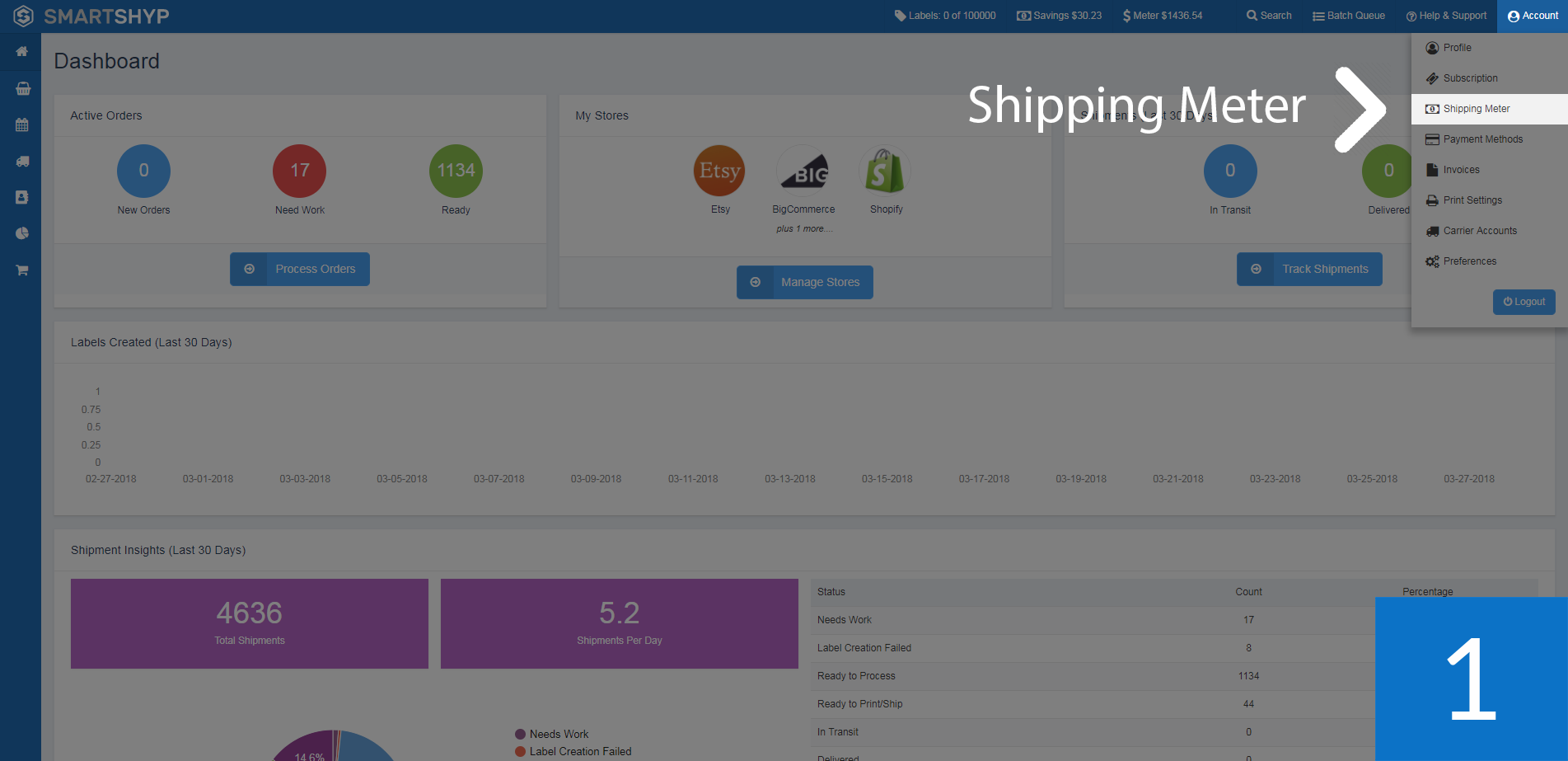
Task: Open Preferences in account menu
Action: pos(1489,261)
